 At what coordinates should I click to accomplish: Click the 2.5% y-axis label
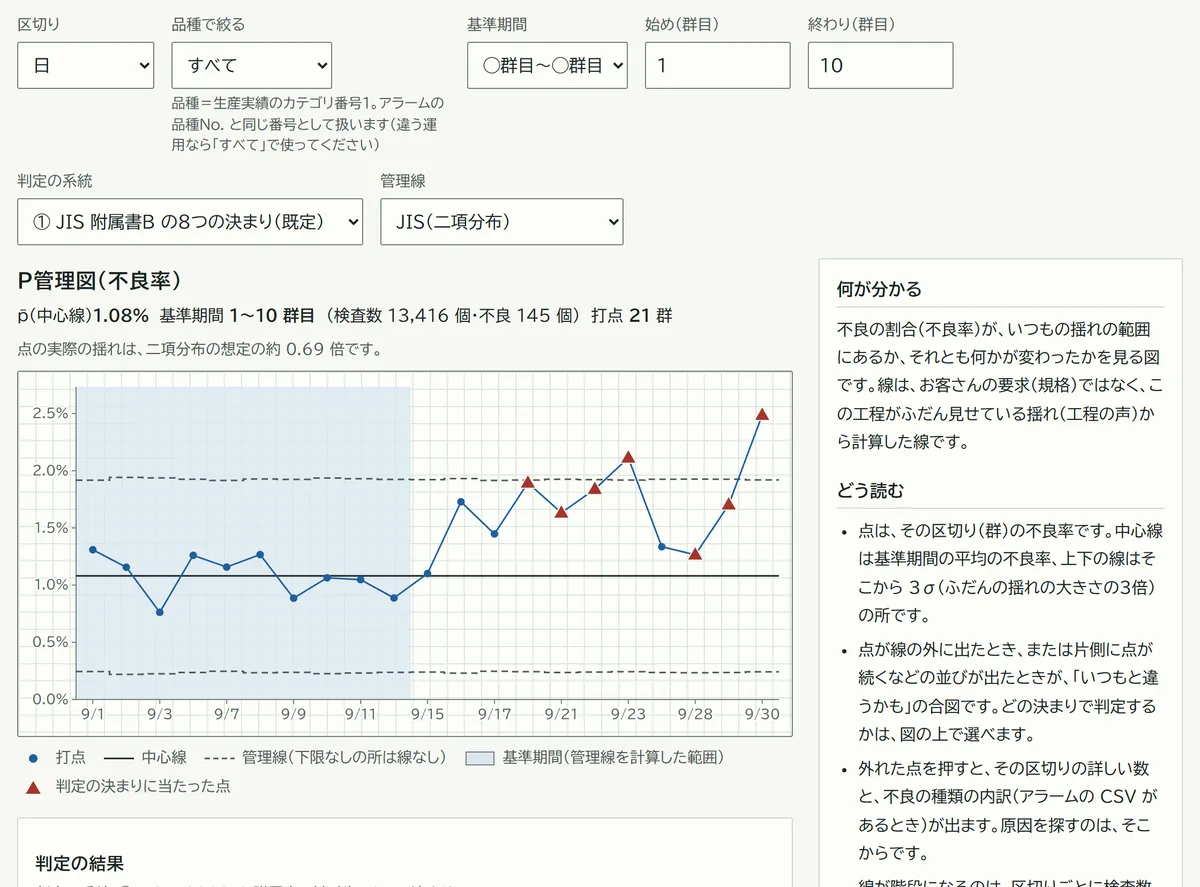tap(52, 413)
